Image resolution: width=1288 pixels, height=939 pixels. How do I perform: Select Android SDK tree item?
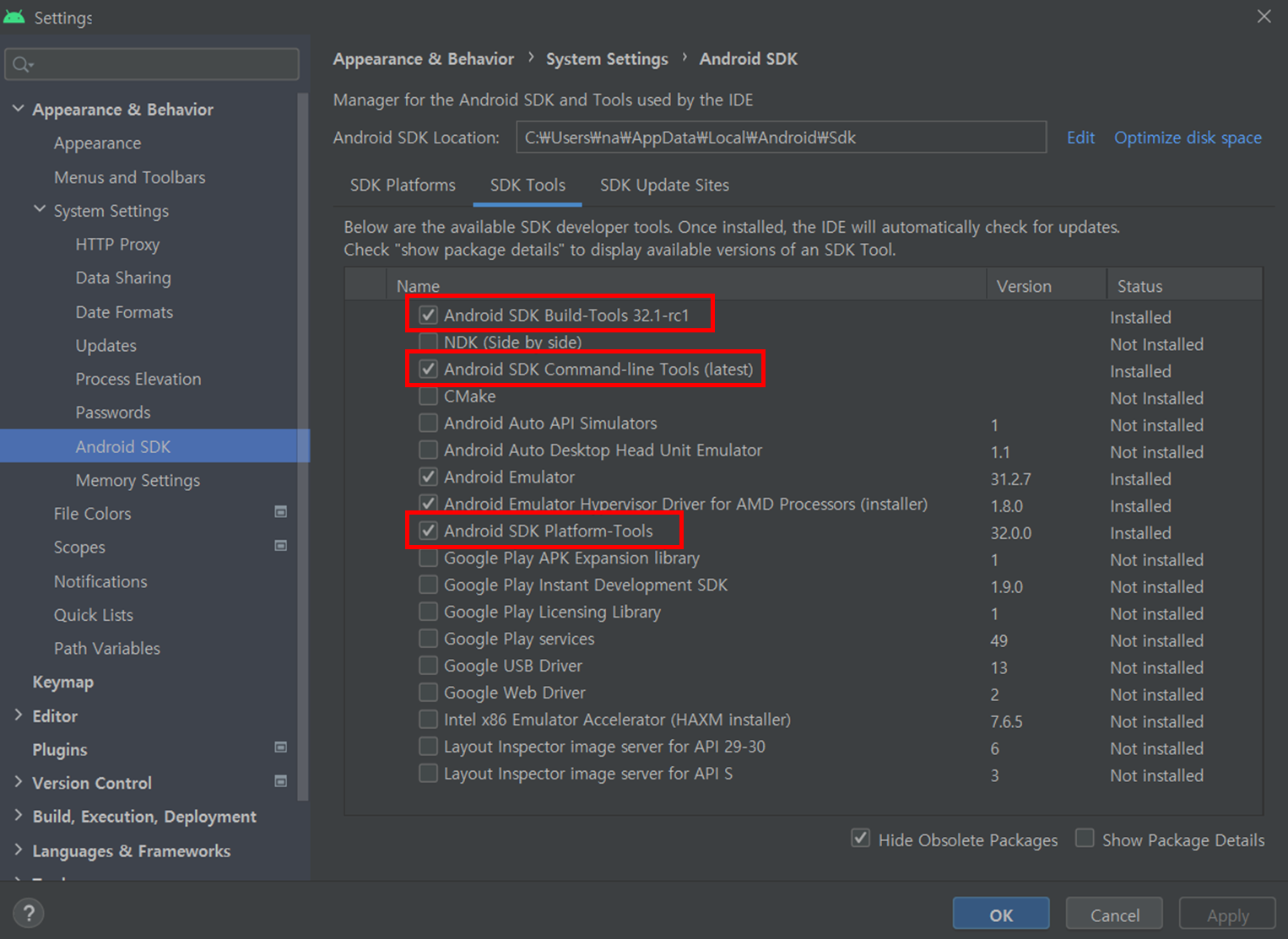tap(154, 446)
